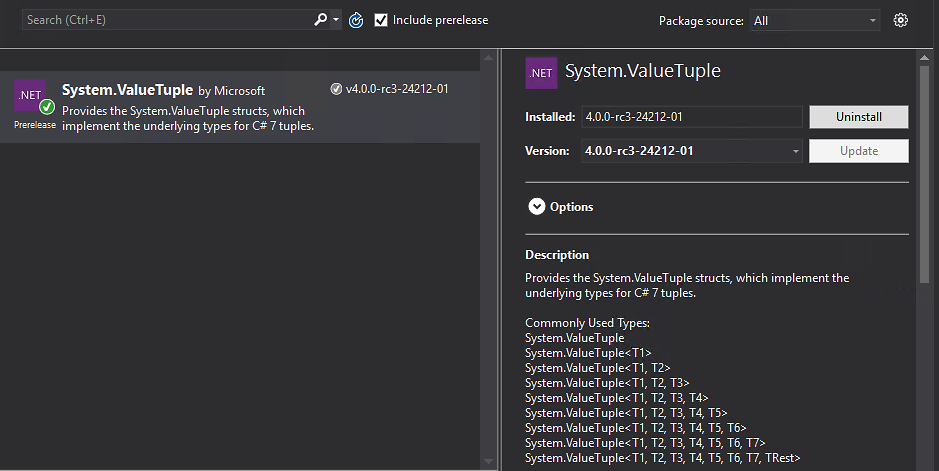Open package source settings gear

tap(901, 20)
